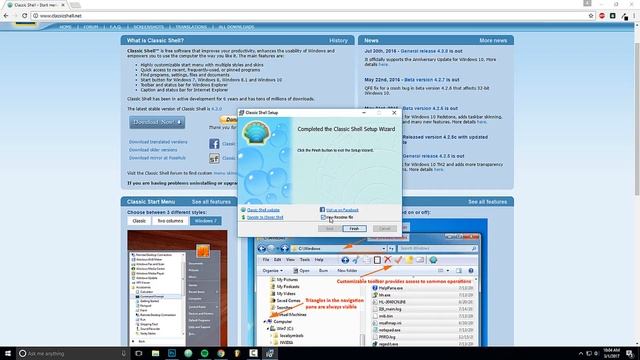Viewport: 640px width, 360px height.
Task: Click the installer icon on the taskbar
Action: pos(269,353)
